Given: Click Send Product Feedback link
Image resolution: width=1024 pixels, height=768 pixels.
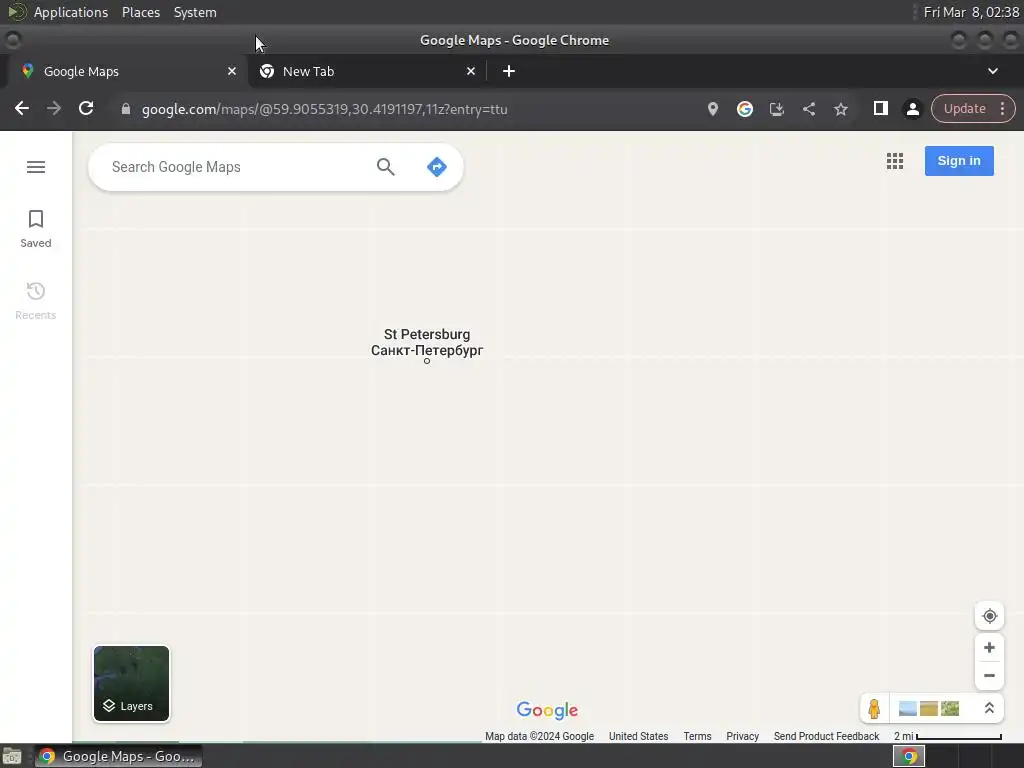Looking at the screenshot, I should [x=826, y=736].
